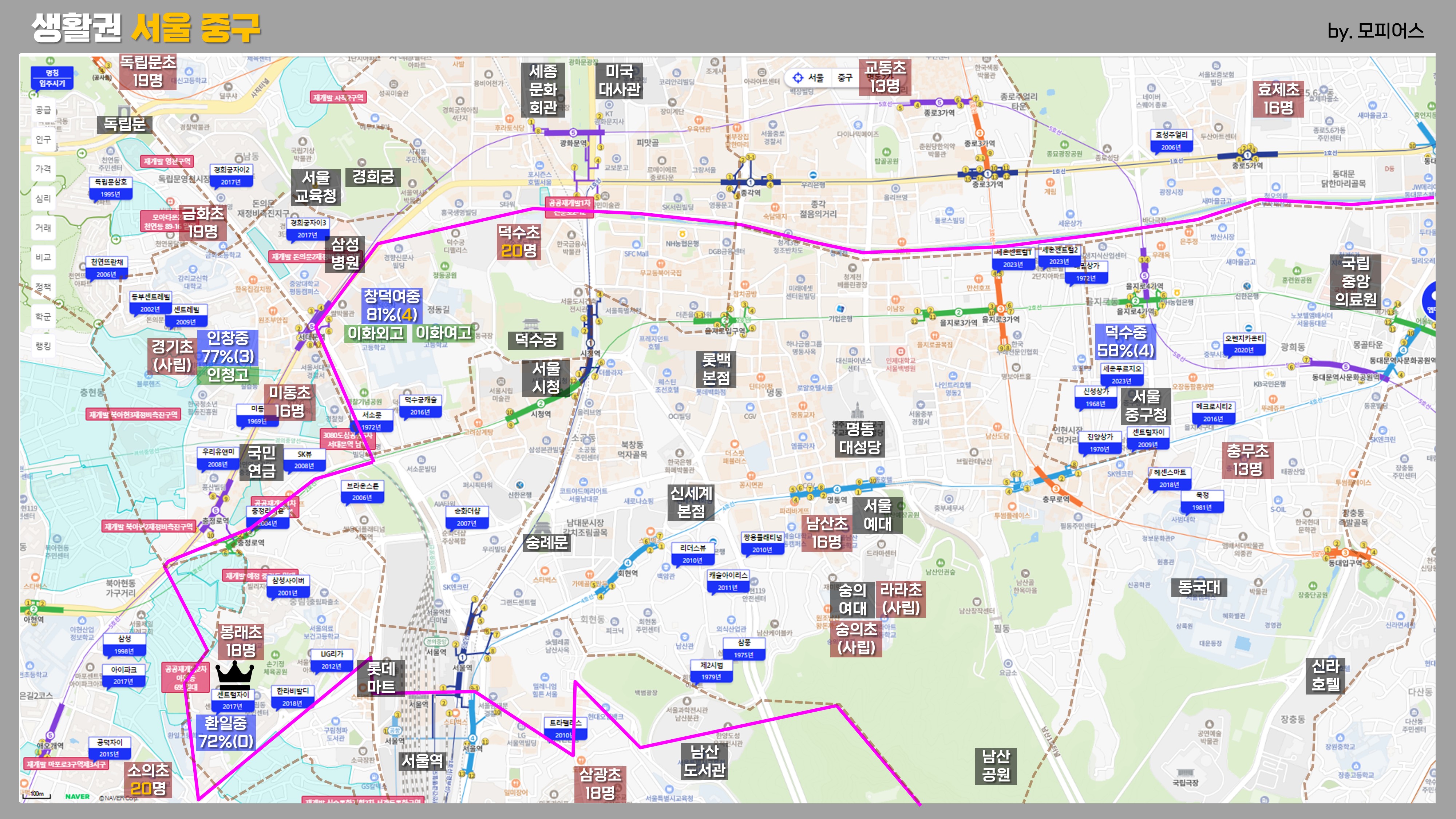Click the 서울종로경찰서 police icon
The height and width of the screenshot is (819, 1456).
[x=773, y=124]
